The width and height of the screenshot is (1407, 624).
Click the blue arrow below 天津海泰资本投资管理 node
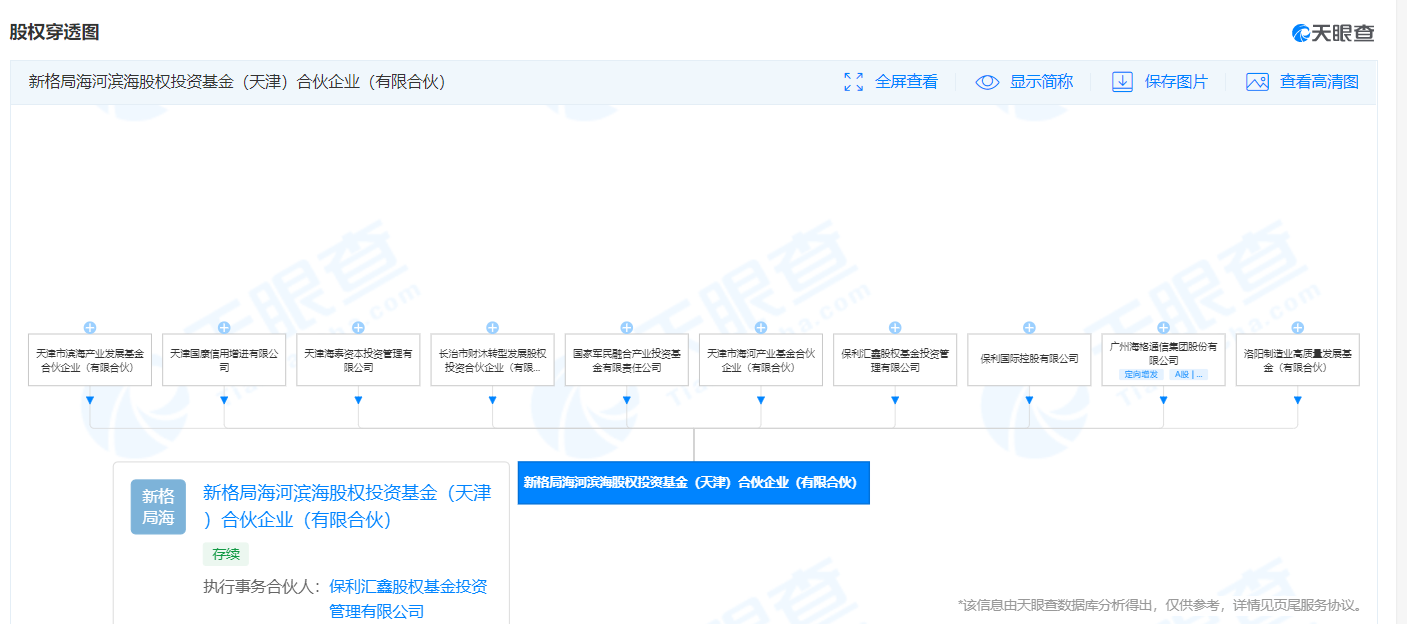pos(358,400)
